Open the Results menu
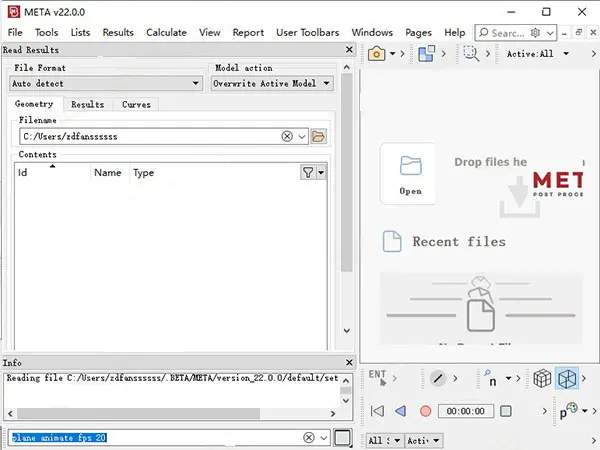 point(118,33)
